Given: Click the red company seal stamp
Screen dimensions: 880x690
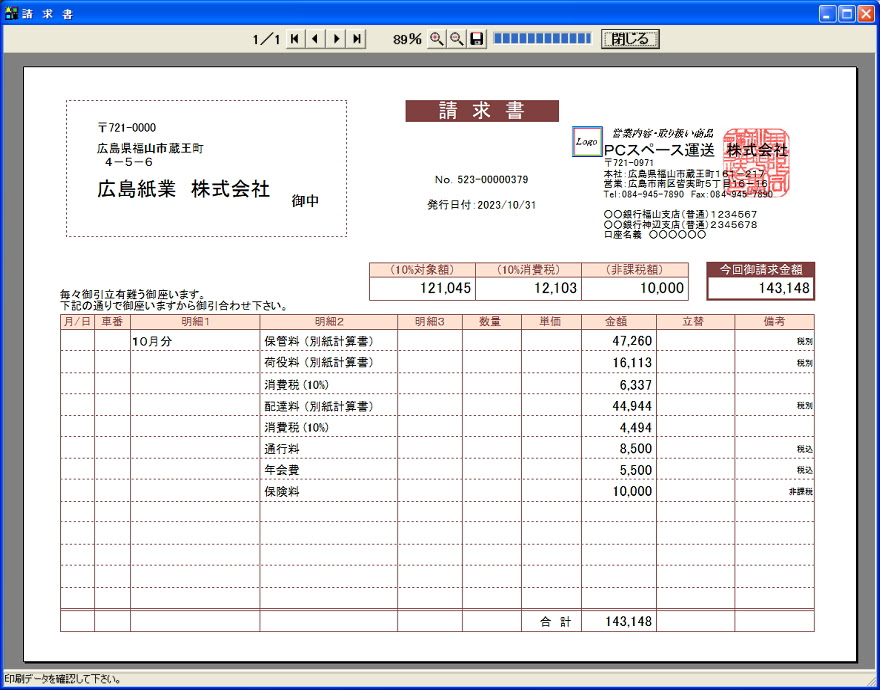Looking at the screenshot, I should coord(756,163).
